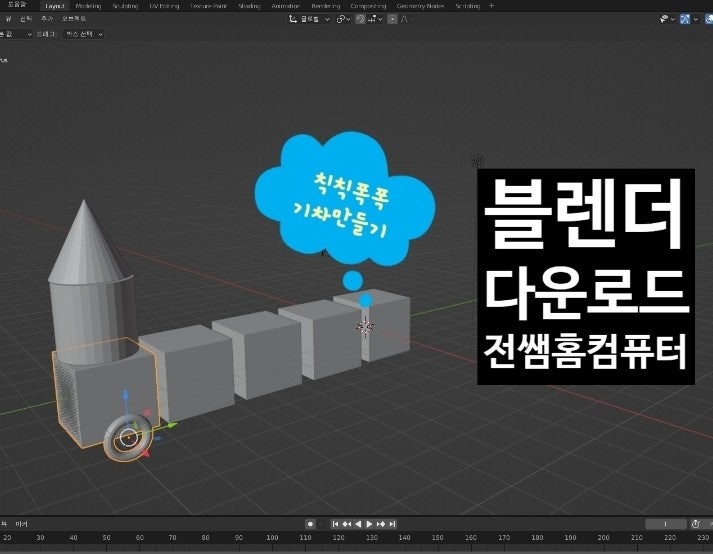Screen dimensions: 713x554
Task: Switch to the Rendering workspace tab
Action: [326, 6]
